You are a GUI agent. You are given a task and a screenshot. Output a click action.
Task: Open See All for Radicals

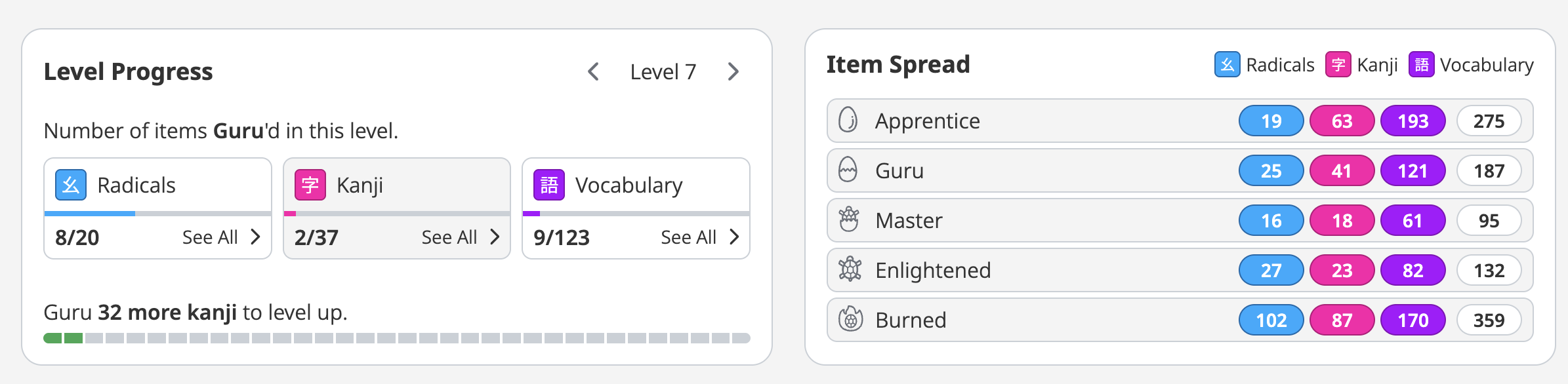point(221,237)
